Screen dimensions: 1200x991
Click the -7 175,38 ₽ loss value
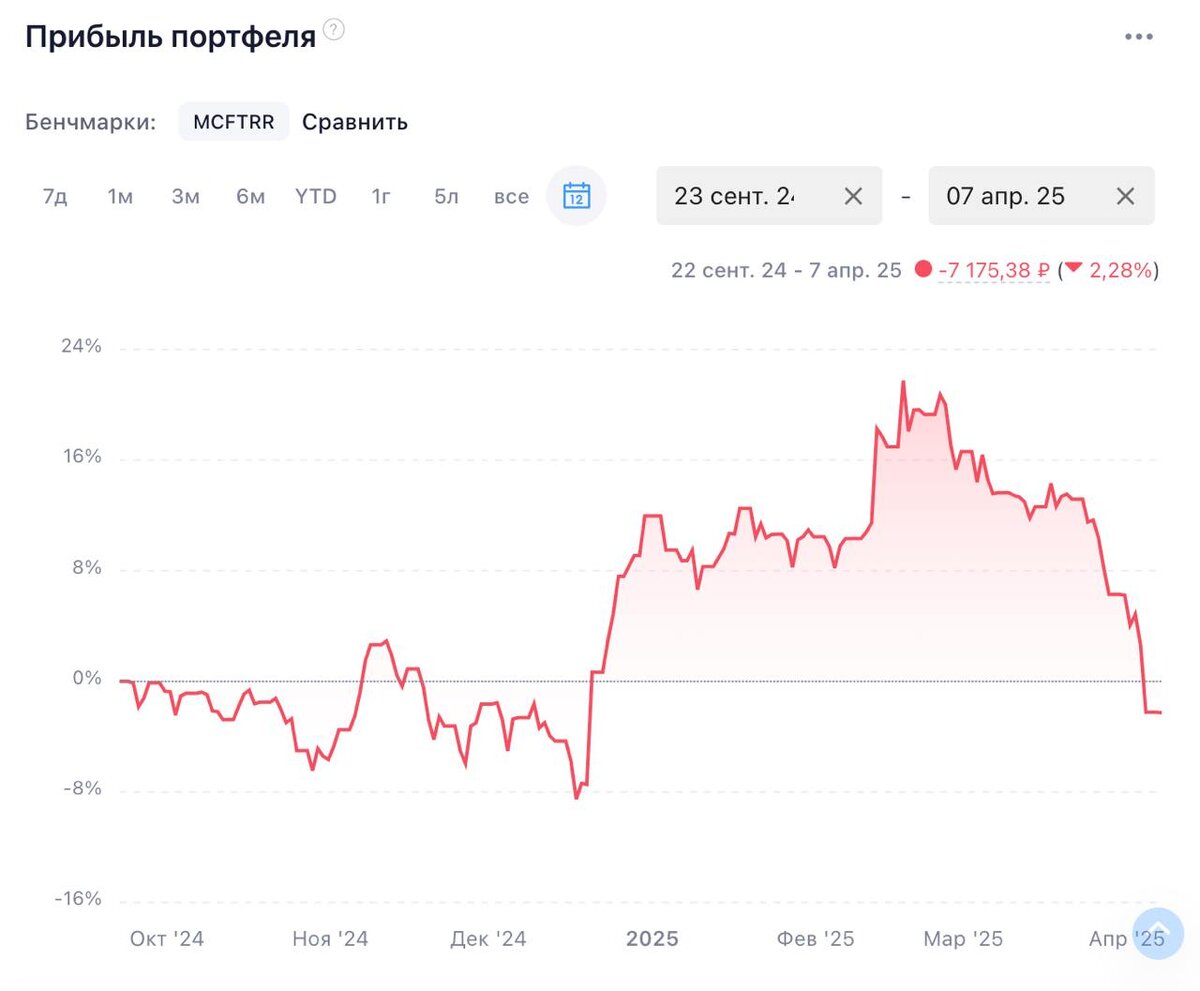click(994, 270)
